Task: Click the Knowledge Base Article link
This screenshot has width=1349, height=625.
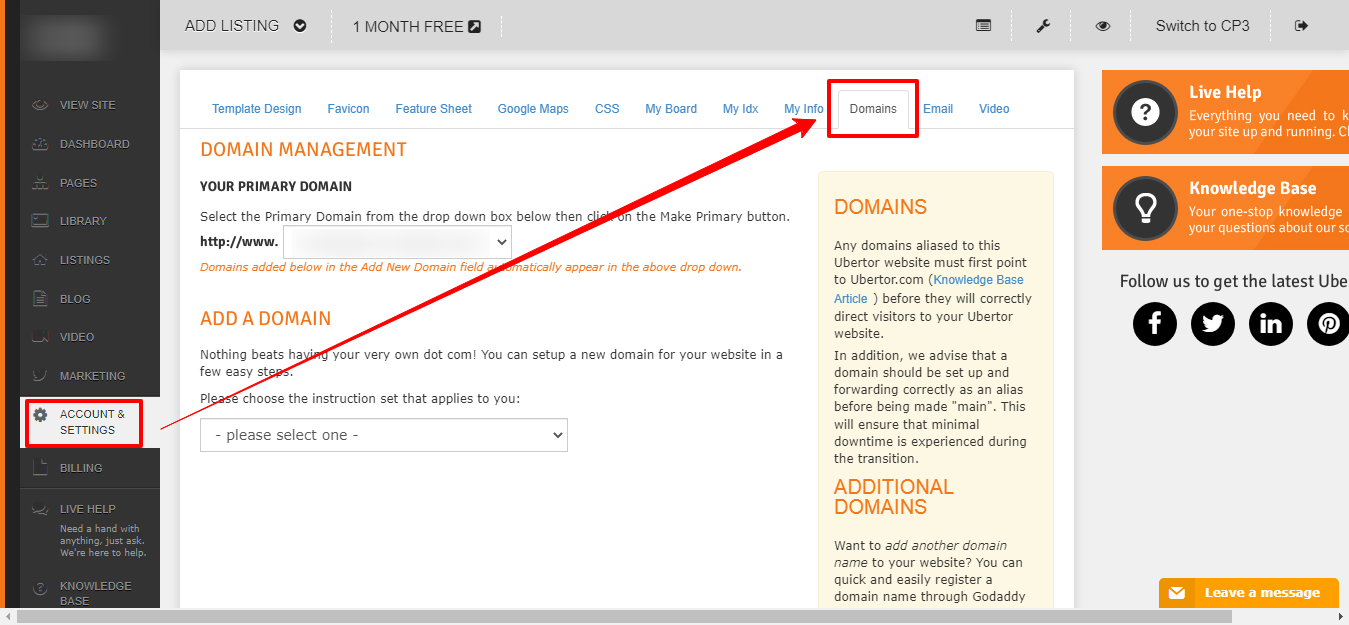Action: pos(978,280)
